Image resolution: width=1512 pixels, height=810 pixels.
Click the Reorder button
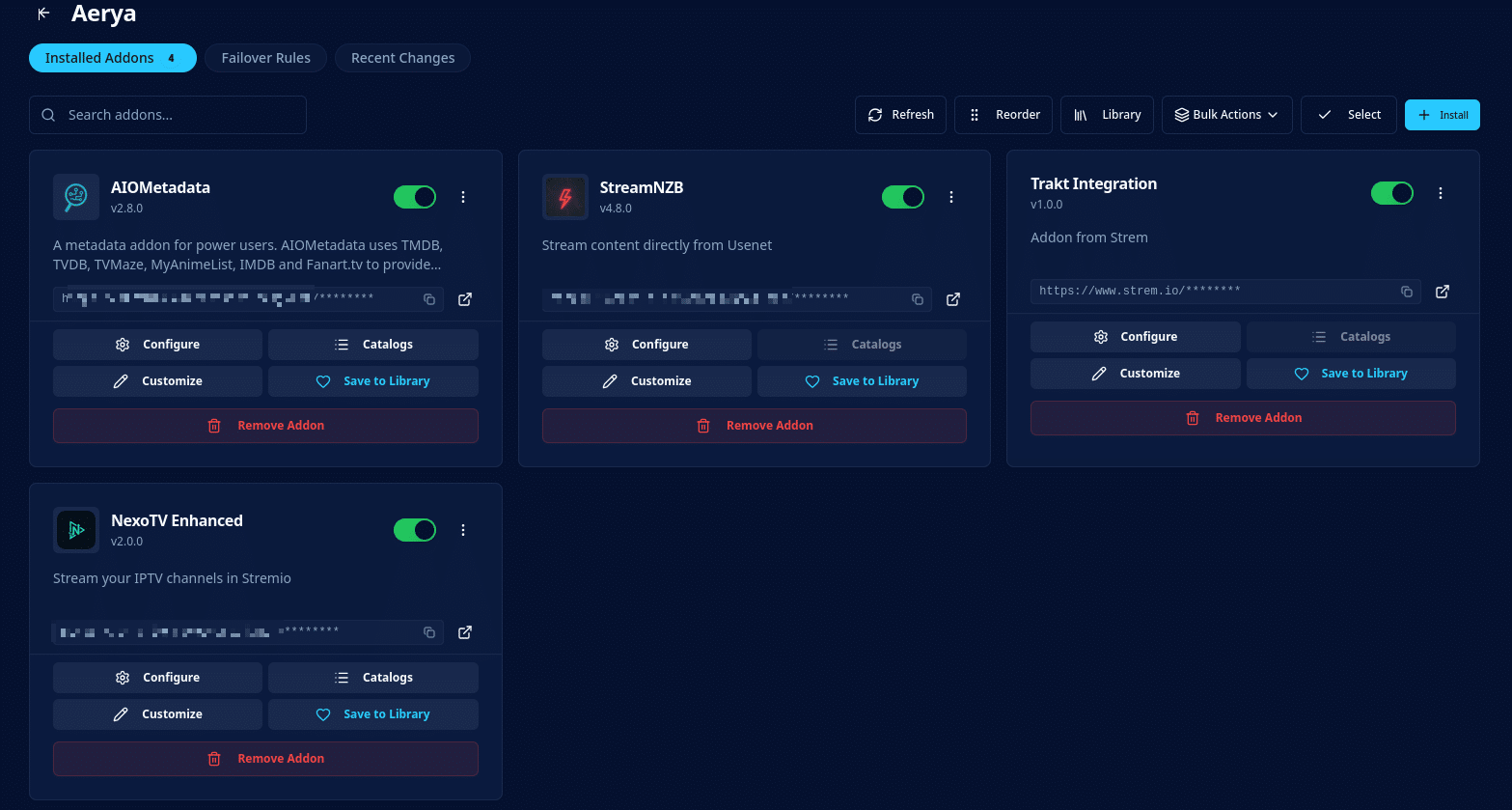click(x=1003, y=115)
